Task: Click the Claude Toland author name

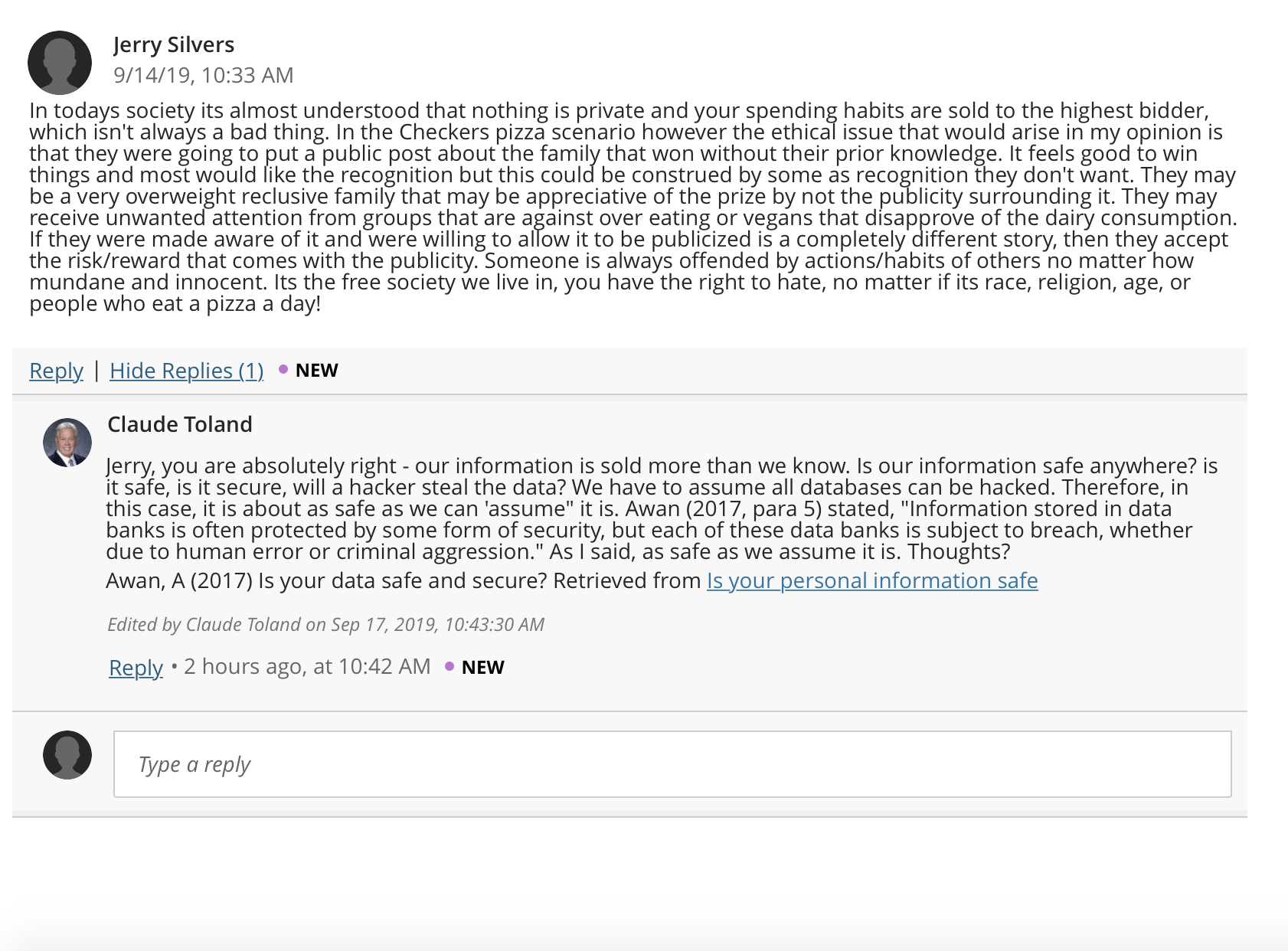Action: coord(180,424)
